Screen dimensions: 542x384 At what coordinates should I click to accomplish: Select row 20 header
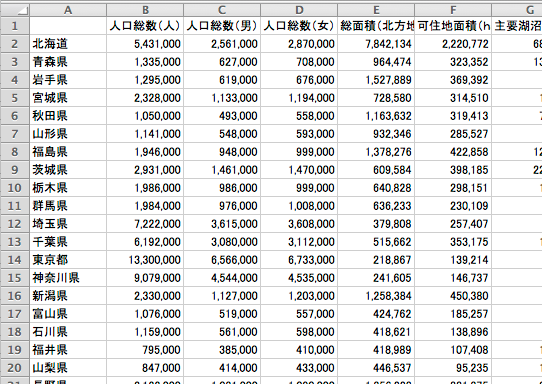tap(15, 367)
